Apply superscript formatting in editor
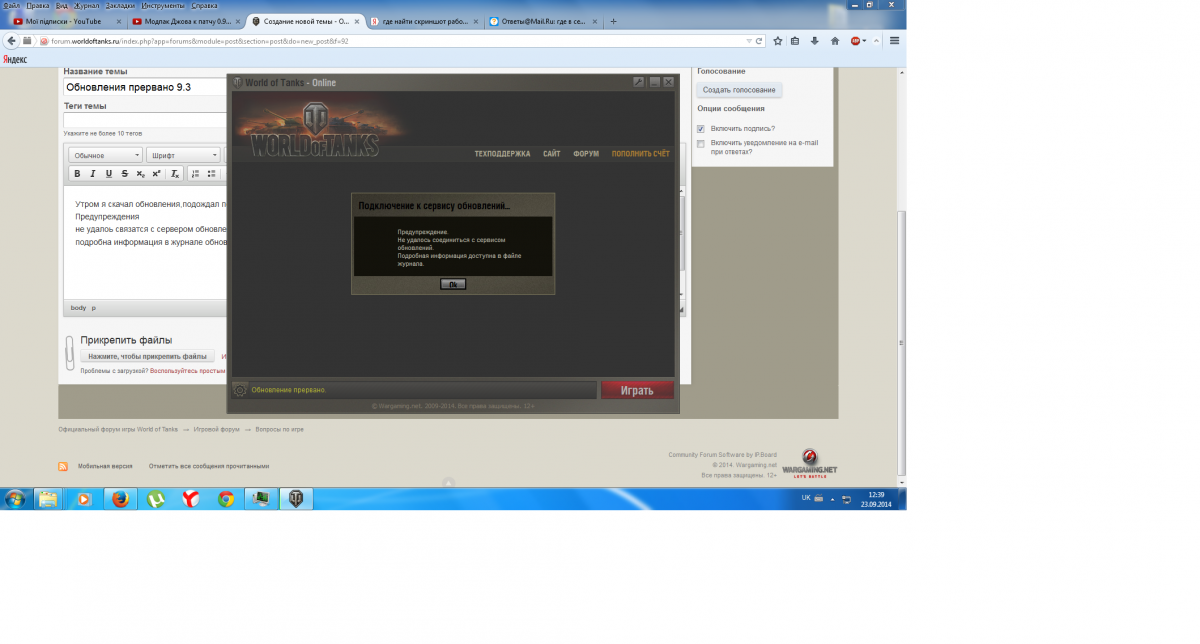1200x644 pixels. point(157,174)
